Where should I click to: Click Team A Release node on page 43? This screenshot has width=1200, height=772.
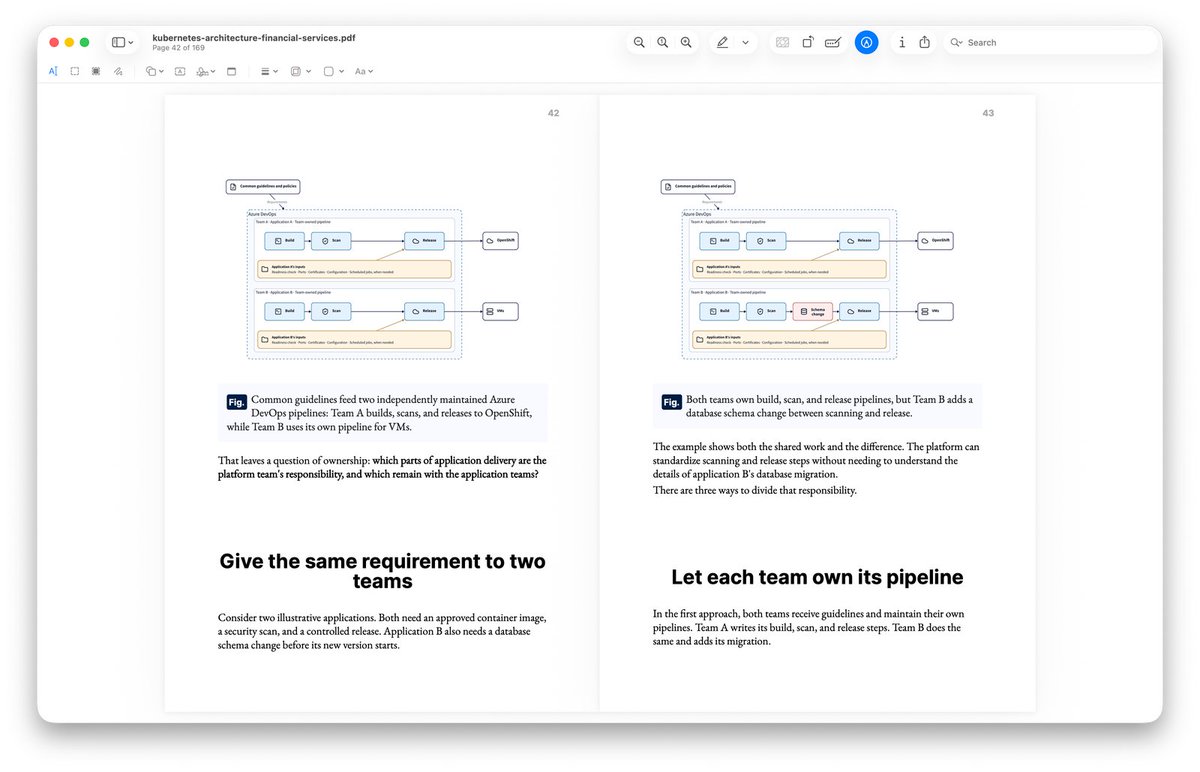click(859, 241)
